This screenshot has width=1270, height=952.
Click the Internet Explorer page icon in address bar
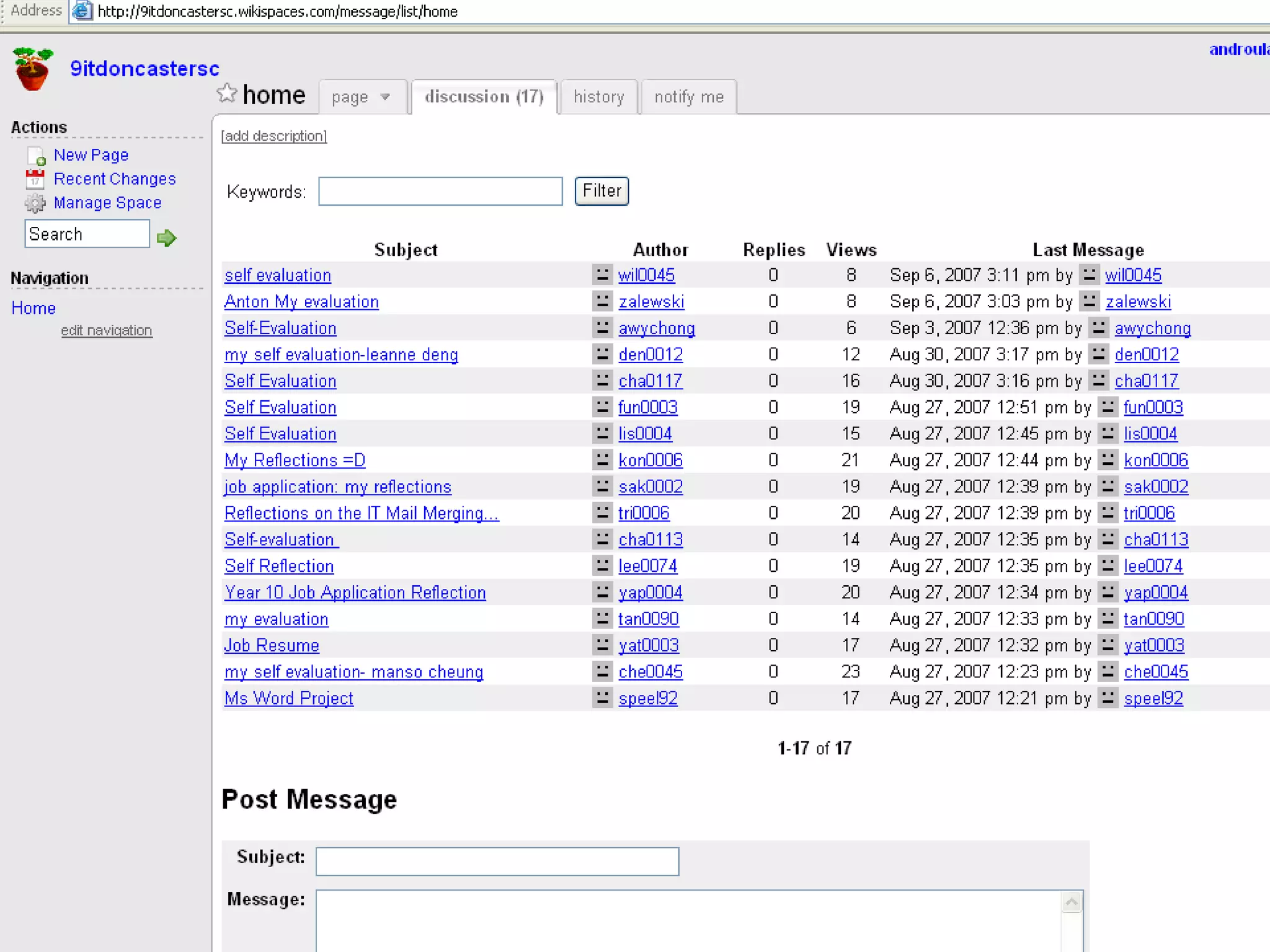point(82,11)
